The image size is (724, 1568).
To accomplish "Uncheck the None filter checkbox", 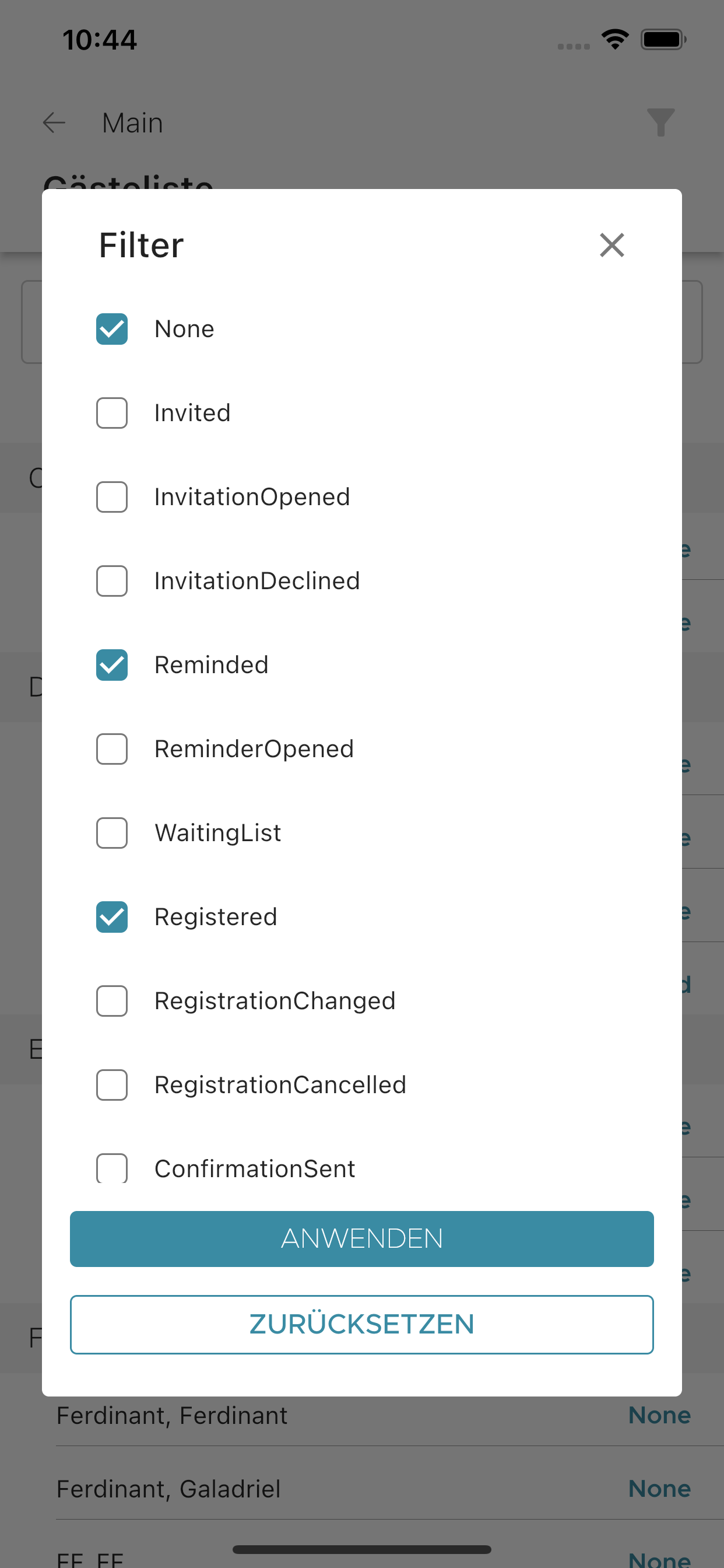I will click(x=112, y=330).
